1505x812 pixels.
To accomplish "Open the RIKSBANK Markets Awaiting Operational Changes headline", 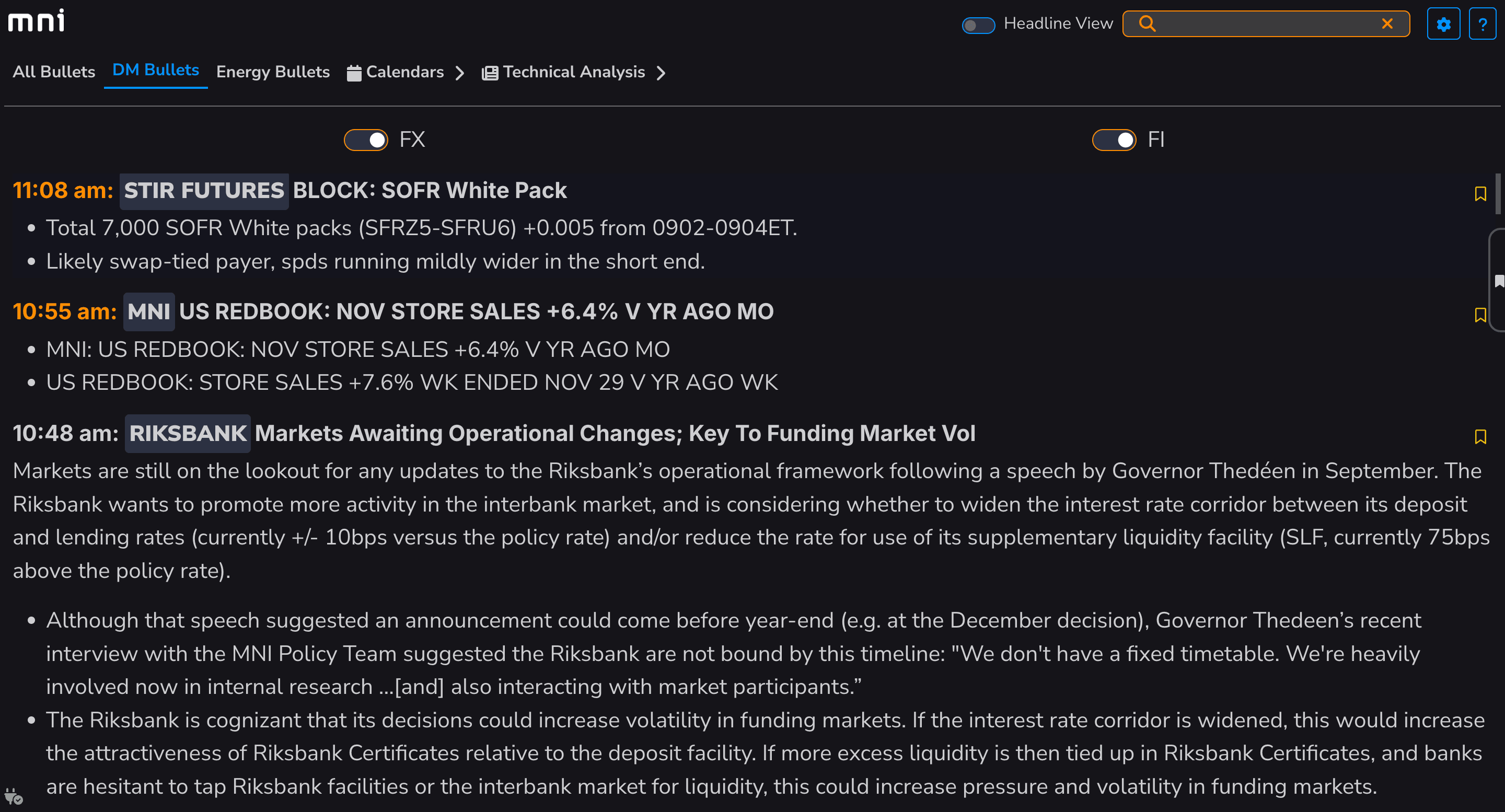I will pos(615,434).
